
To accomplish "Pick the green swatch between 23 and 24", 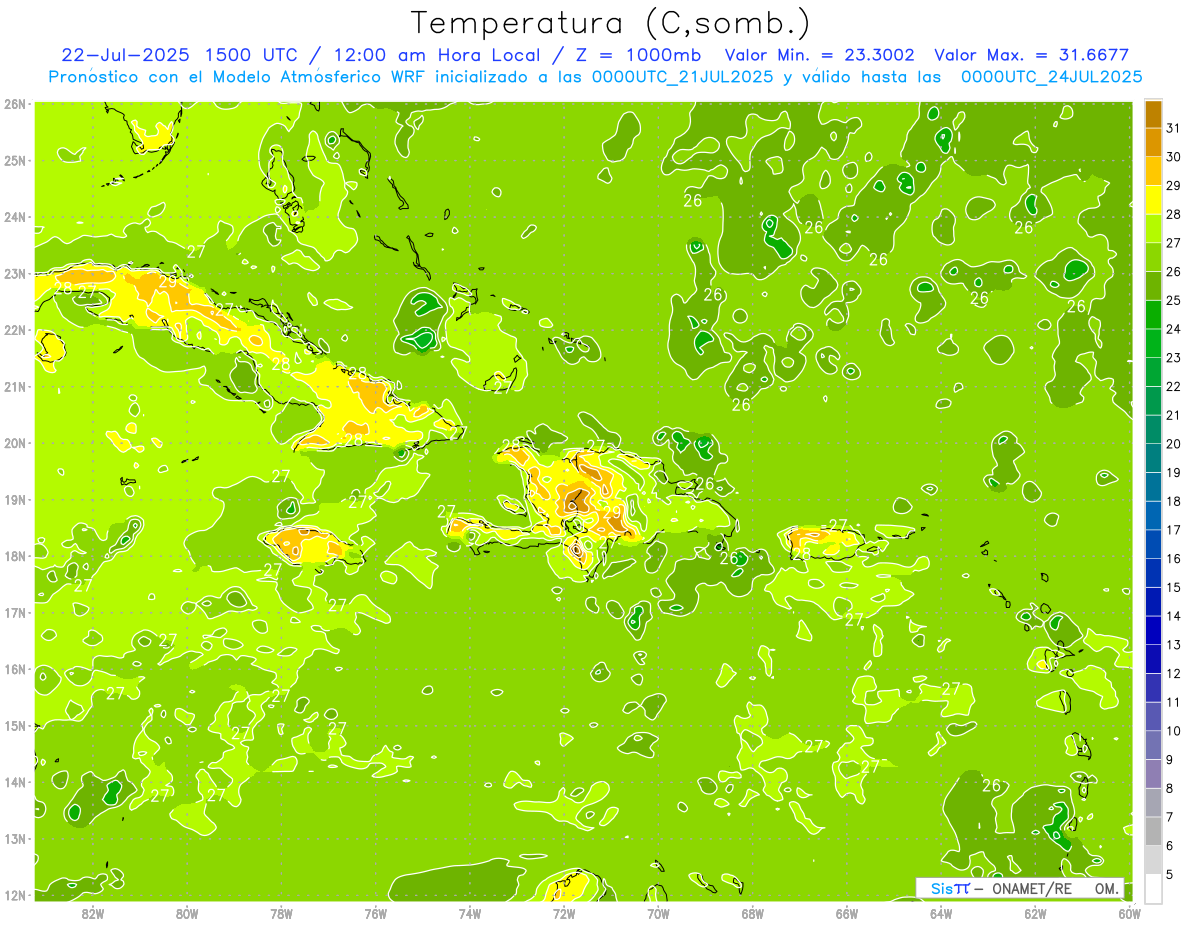I will pyautogui.click(x=1153, y=343).
